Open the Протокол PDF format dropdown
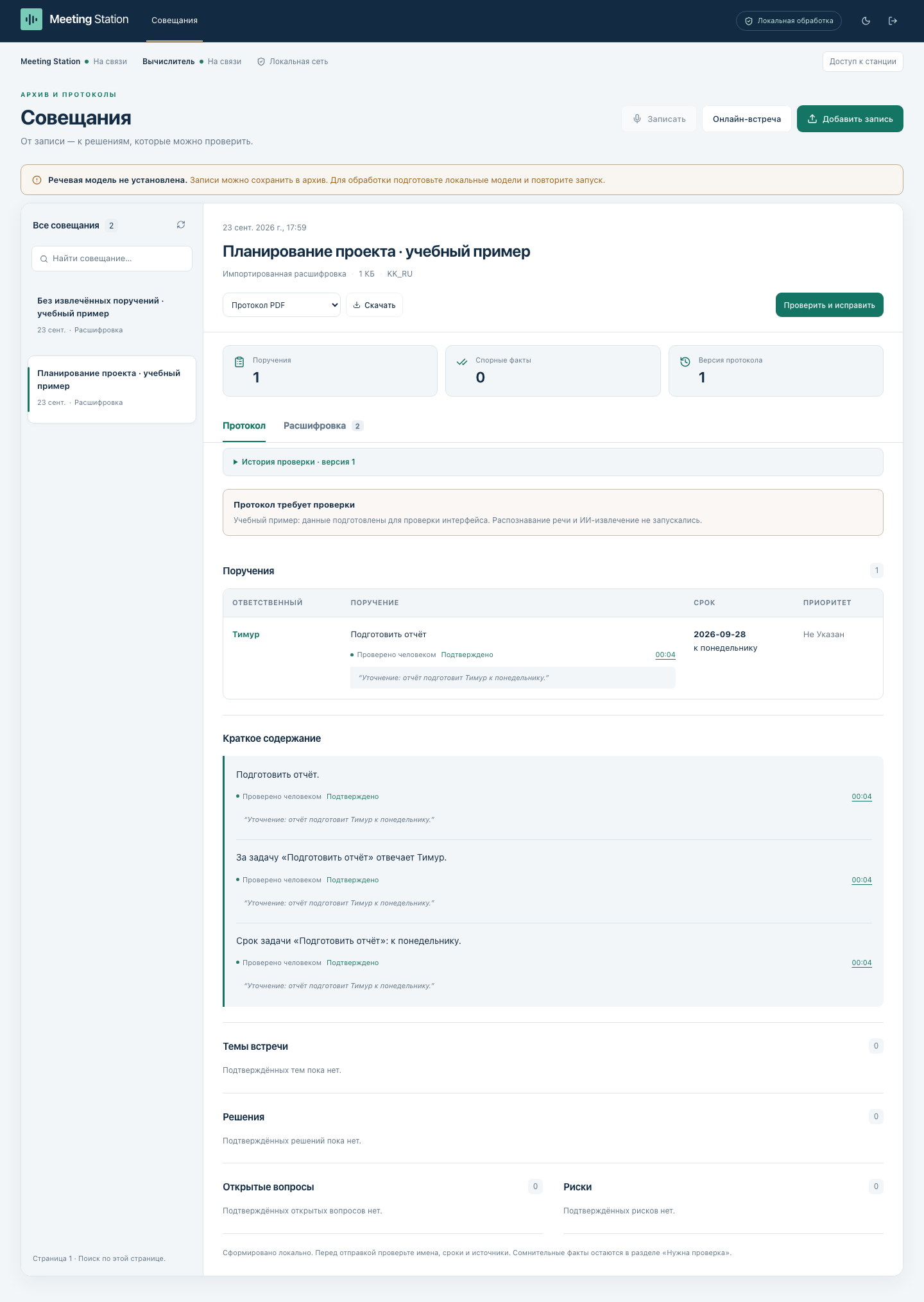This screenshot has height=1302, width=924. [282, 305]
